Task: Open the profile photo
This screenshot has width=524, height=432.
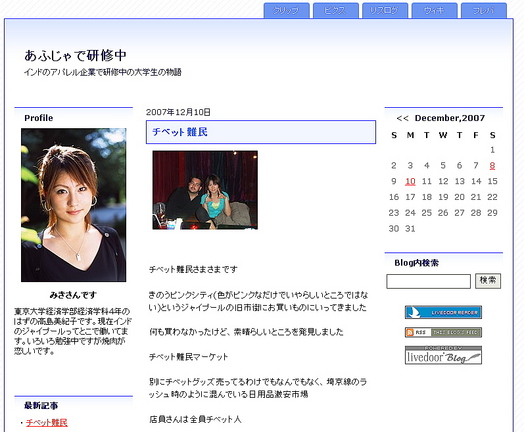Action: (74, 205)
